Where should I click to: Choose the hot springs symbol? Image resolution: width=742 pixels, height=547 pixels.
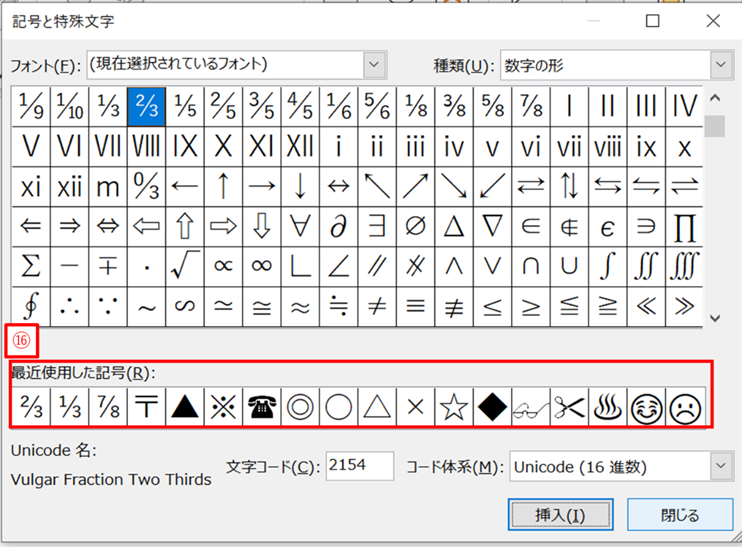click(x=607, y=408)
